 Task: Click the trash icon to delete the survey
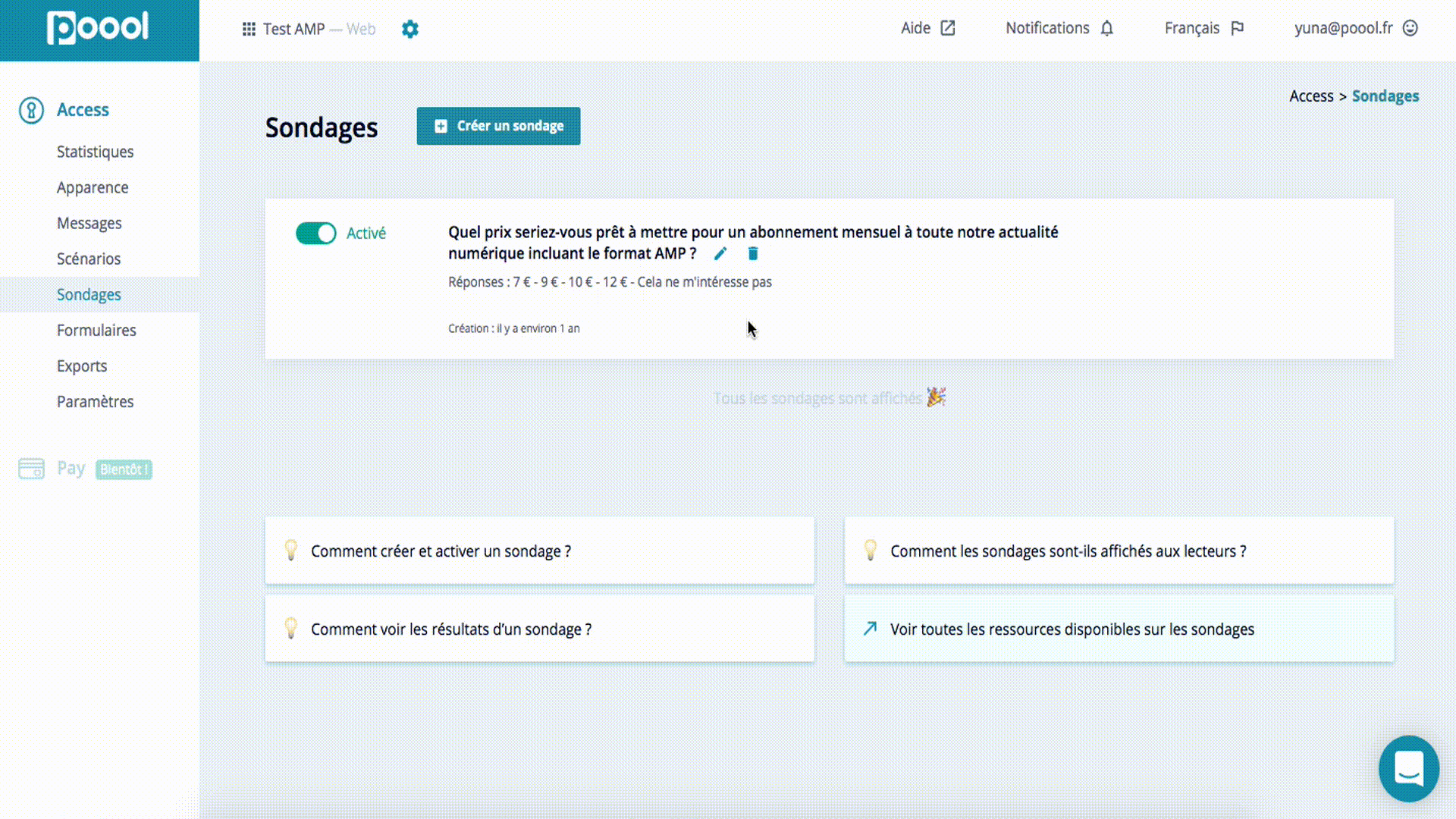753,254
